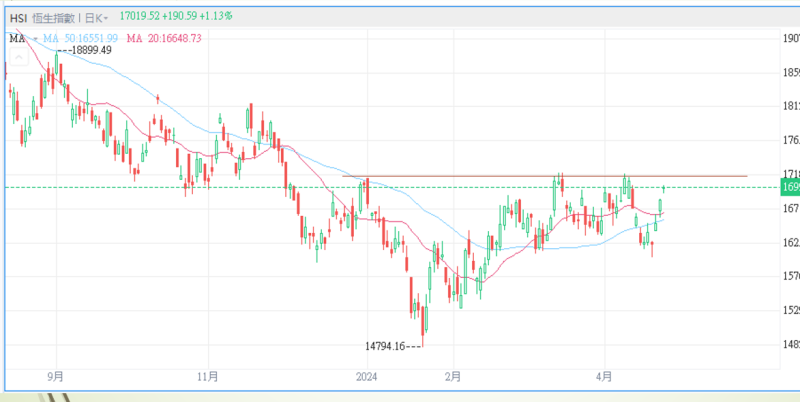
Task: Click the 9月 date axis label
Action: click(56, 377)
